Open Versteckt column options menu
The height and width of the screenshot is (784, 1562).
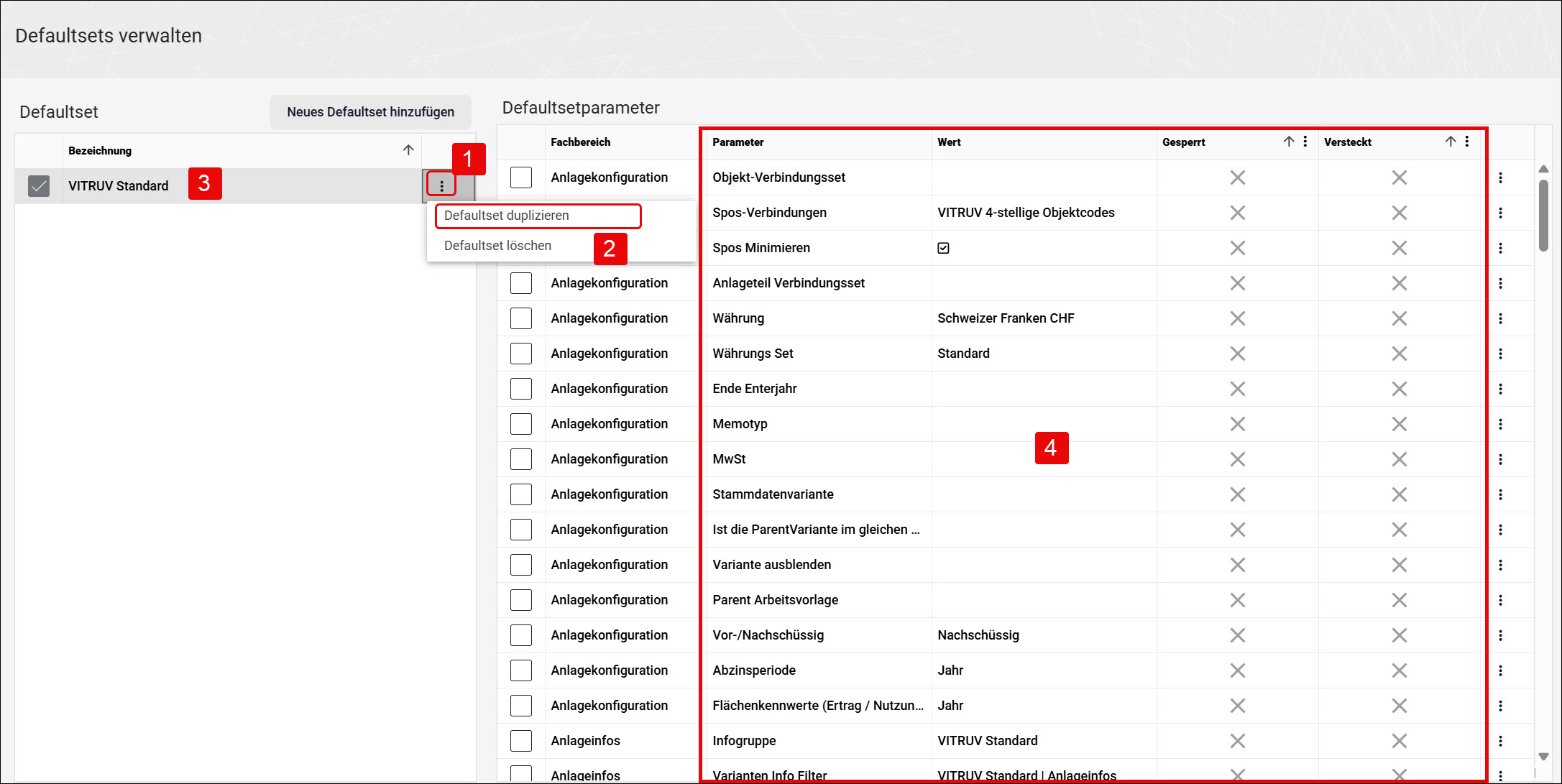point(1467,142)
